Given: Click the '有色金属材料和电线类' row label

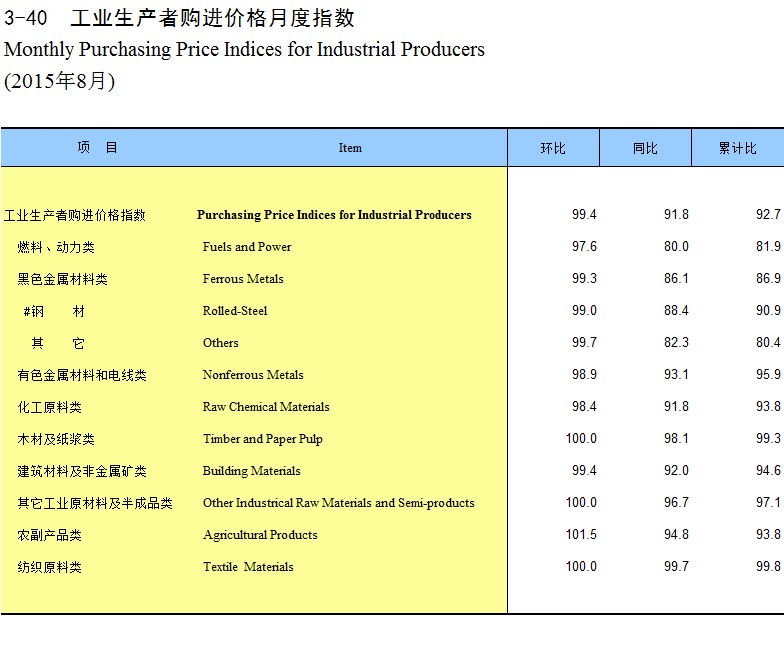Looking at the screenshot, I should pyautogui.click(x=82, y=375).
